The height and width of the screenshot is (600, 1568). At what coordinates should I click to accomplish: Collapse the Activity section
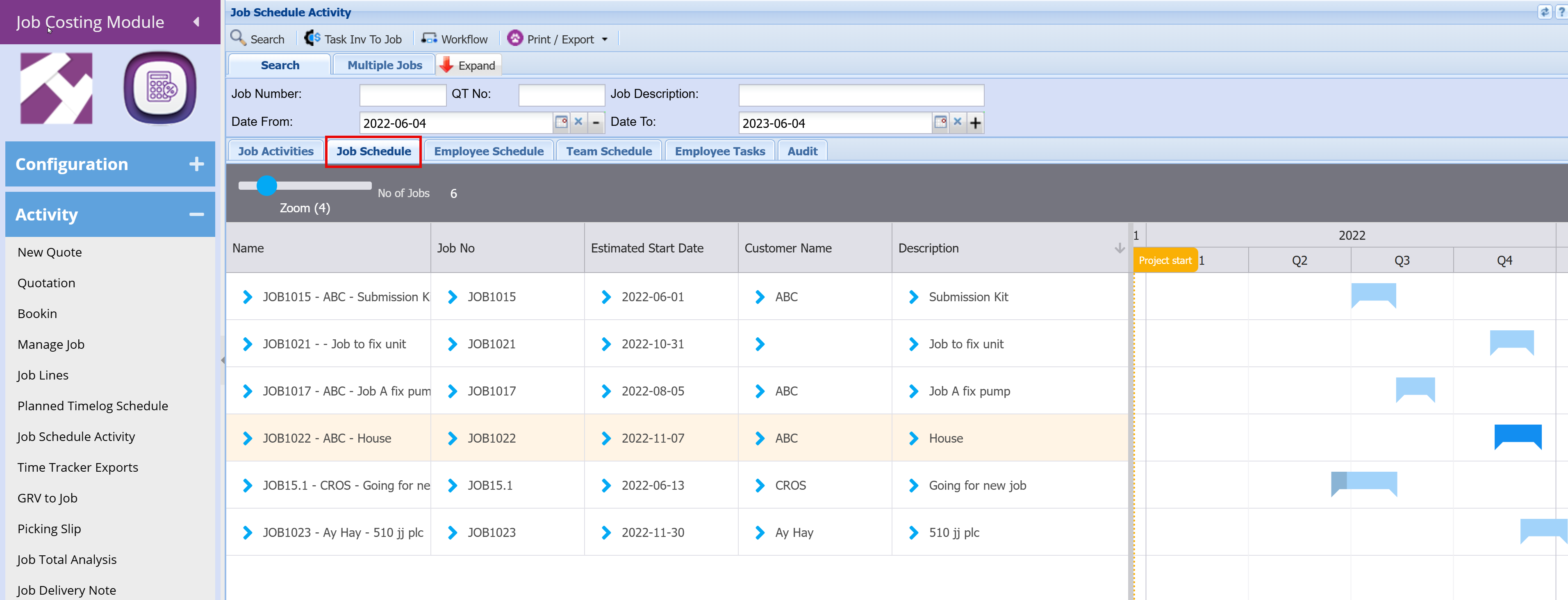[x=196, y=214]
